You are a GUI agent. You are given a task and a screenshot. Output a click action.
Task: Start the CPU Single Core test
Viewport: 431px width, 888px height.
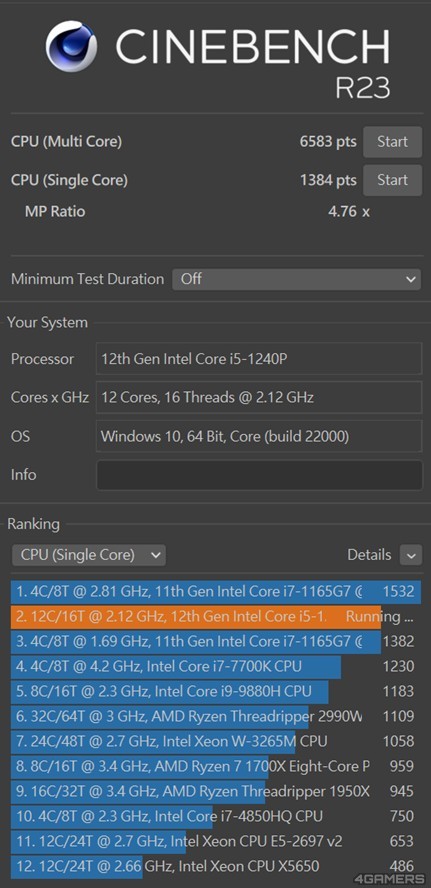click(392, 180)
